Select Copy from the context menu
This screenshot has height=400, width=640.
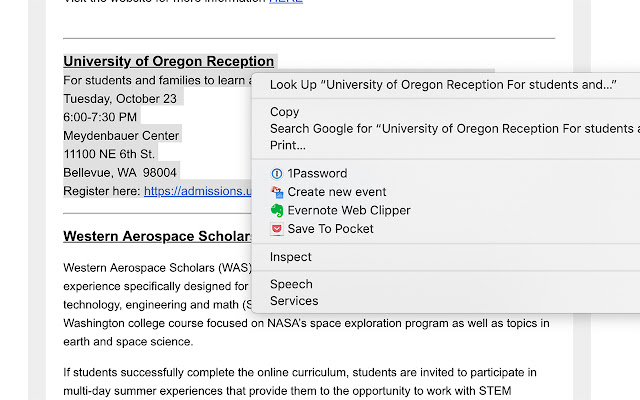click(x=285, y=112)
